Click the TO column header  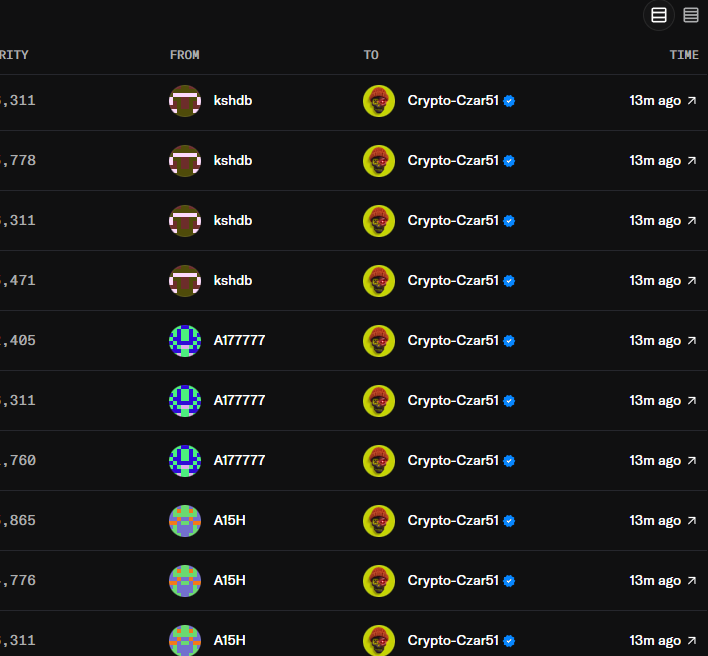coord(371,55)
